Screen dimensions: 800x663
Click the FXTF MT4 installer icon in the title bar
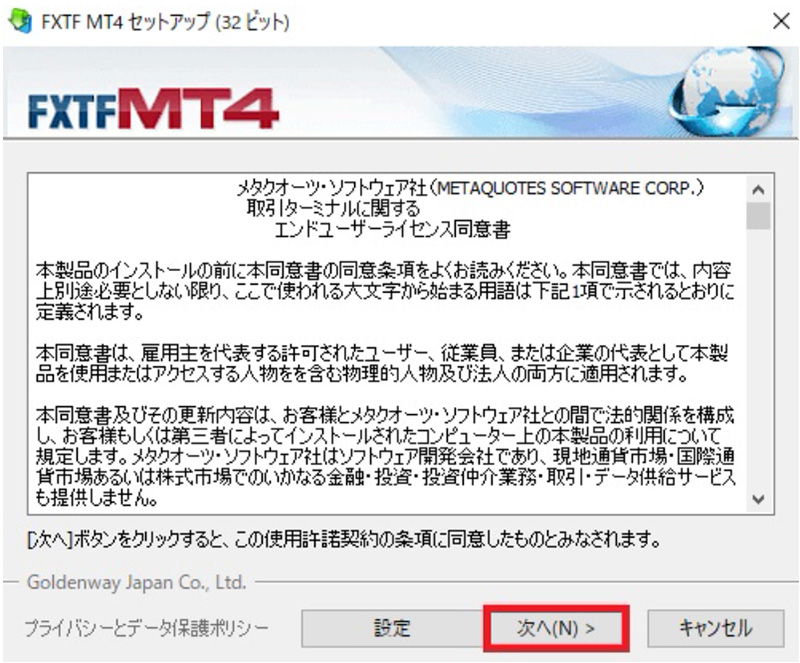click(x=20, y=22)
